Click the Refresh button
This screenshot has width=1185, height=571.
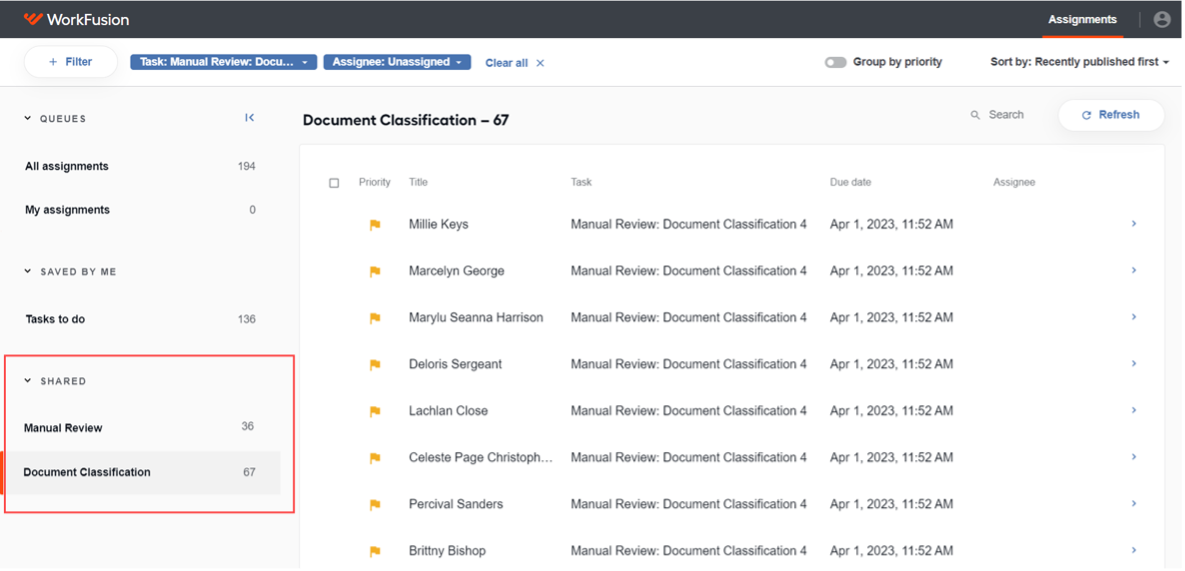point(1111,115)
